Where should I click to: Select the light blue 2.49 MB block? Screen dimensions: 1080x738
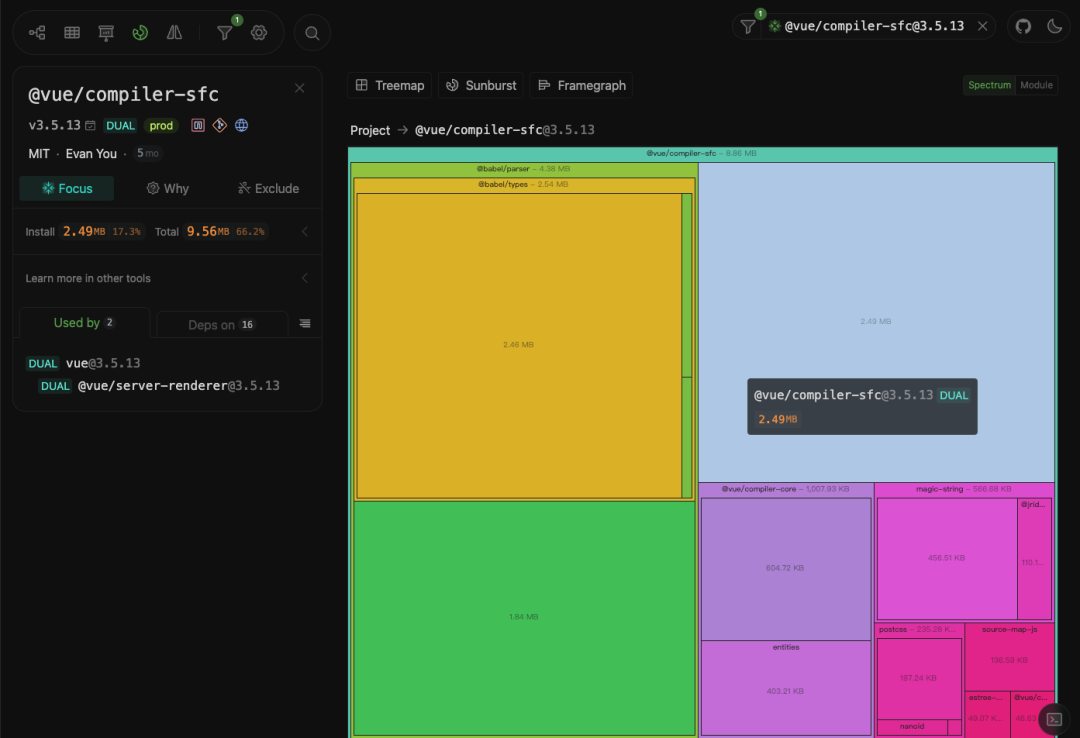click(x=876, y=322)
